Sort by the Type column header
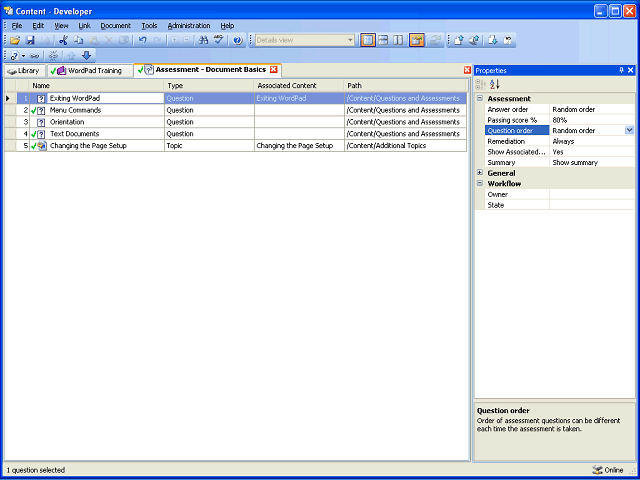The width and height of the screenshot is (640, 480). [x=209, y=86]
